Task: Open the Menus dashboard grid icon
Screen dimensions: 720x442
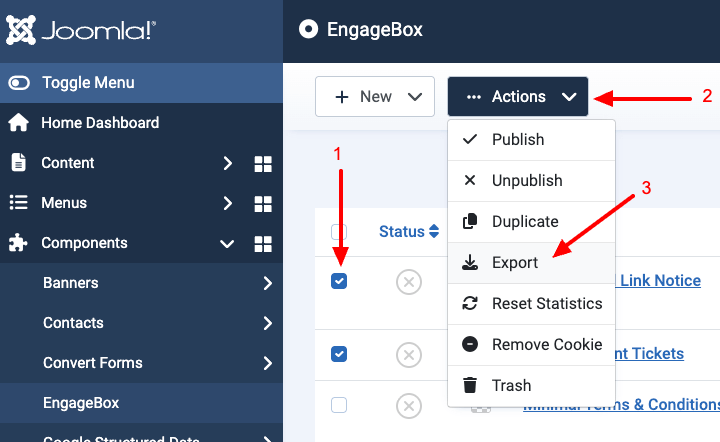Action: point(263,204)
